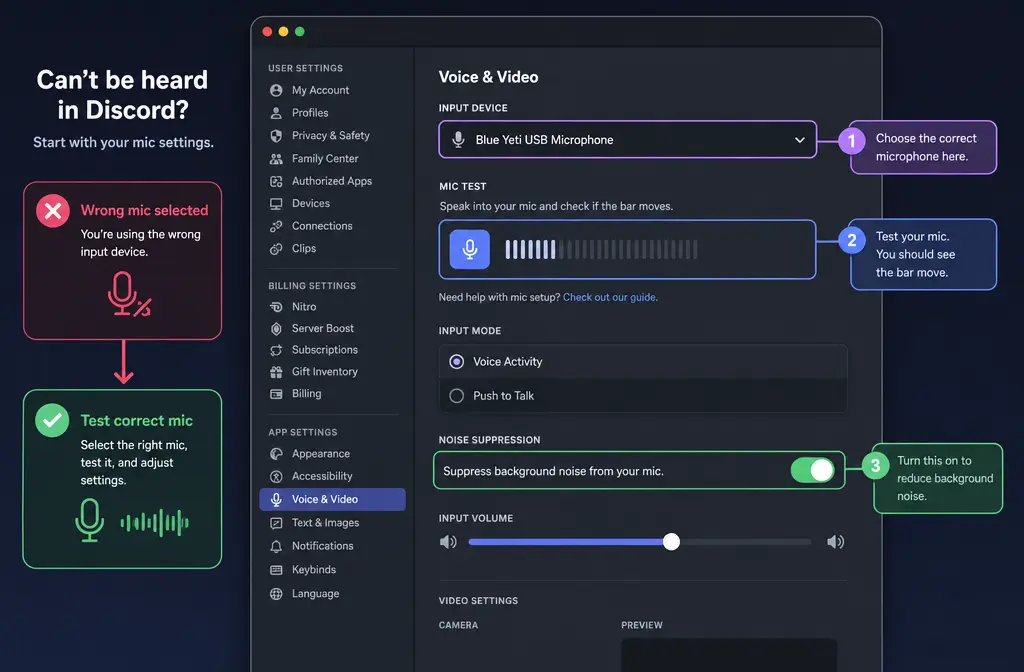The height and width of the screenshot is (672, 1024).
Task: Click the Keybinds keyboard icon
Action: [x=276, y=570]
